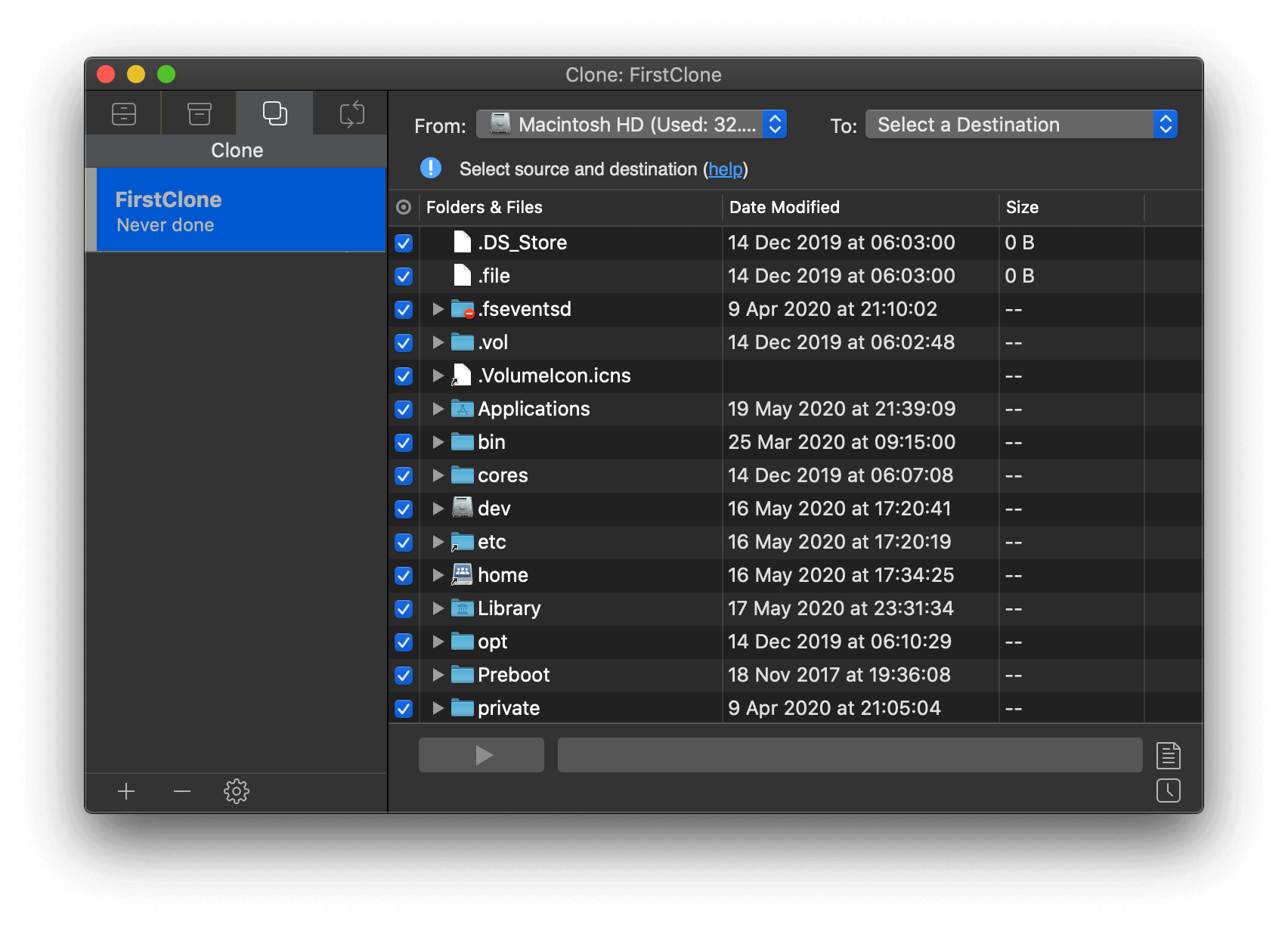Open the Archive tab icon
The width and height of the screenshot is (1288, 925).
tap(200, 114)
